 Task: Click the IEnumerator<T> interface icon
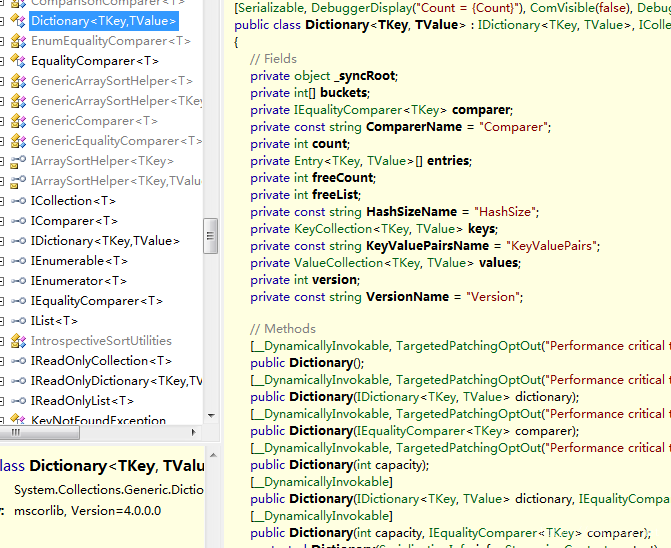pyautogui.click(x=18, y=281)
